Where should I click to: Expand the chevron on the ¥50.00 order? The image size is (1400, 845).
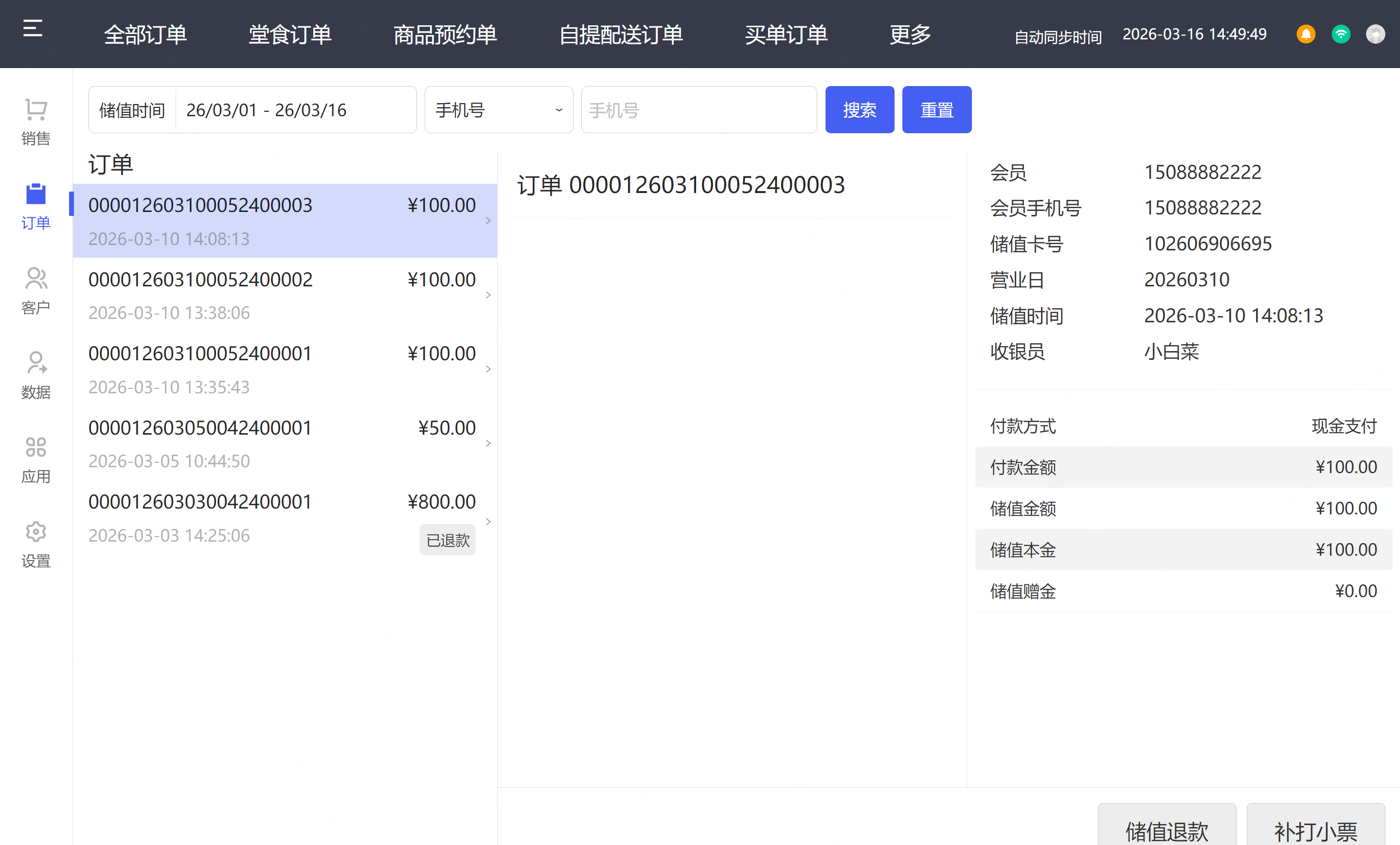[488, 443]
